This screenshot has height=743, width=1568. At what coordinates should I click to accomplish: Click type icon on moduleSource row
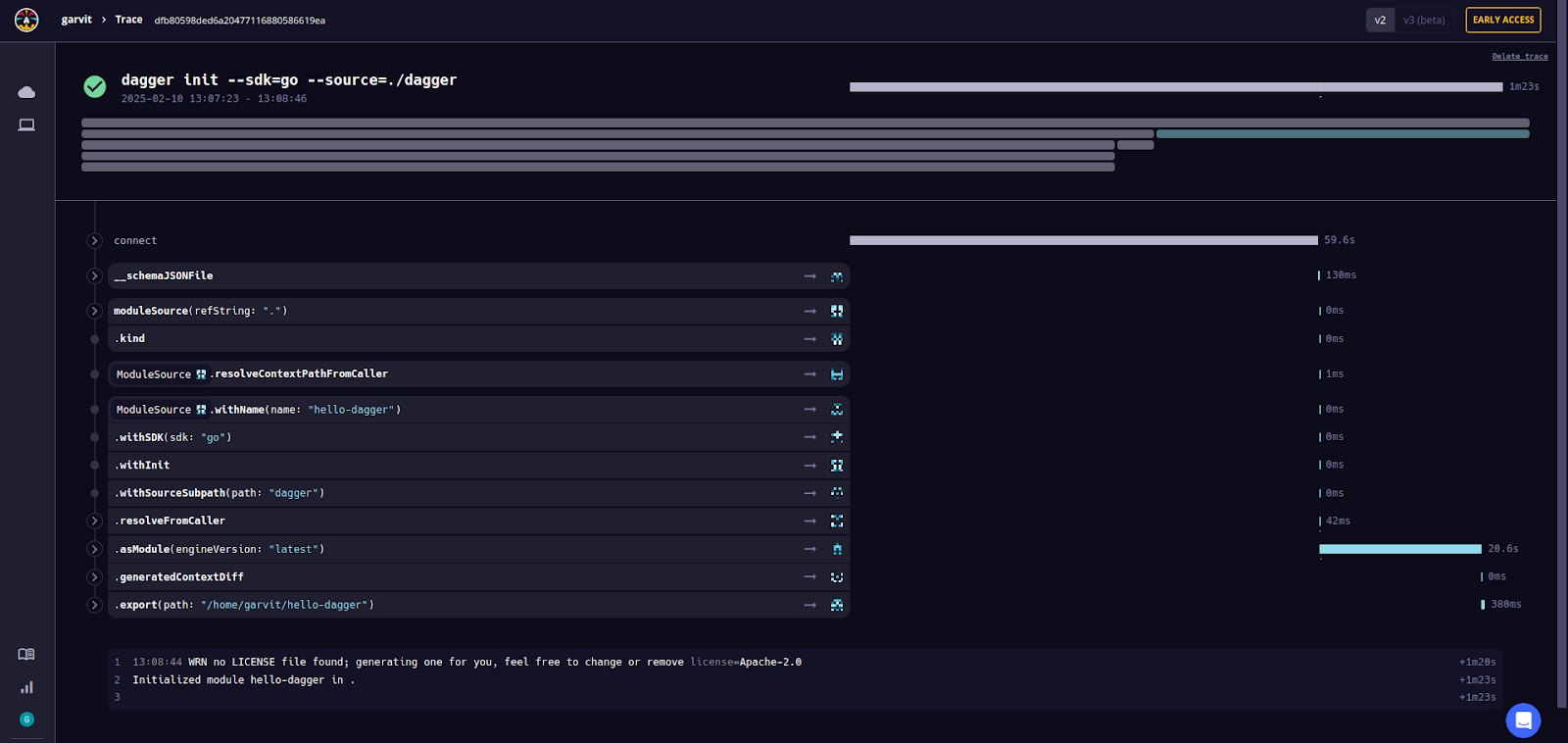pos(837,311)
